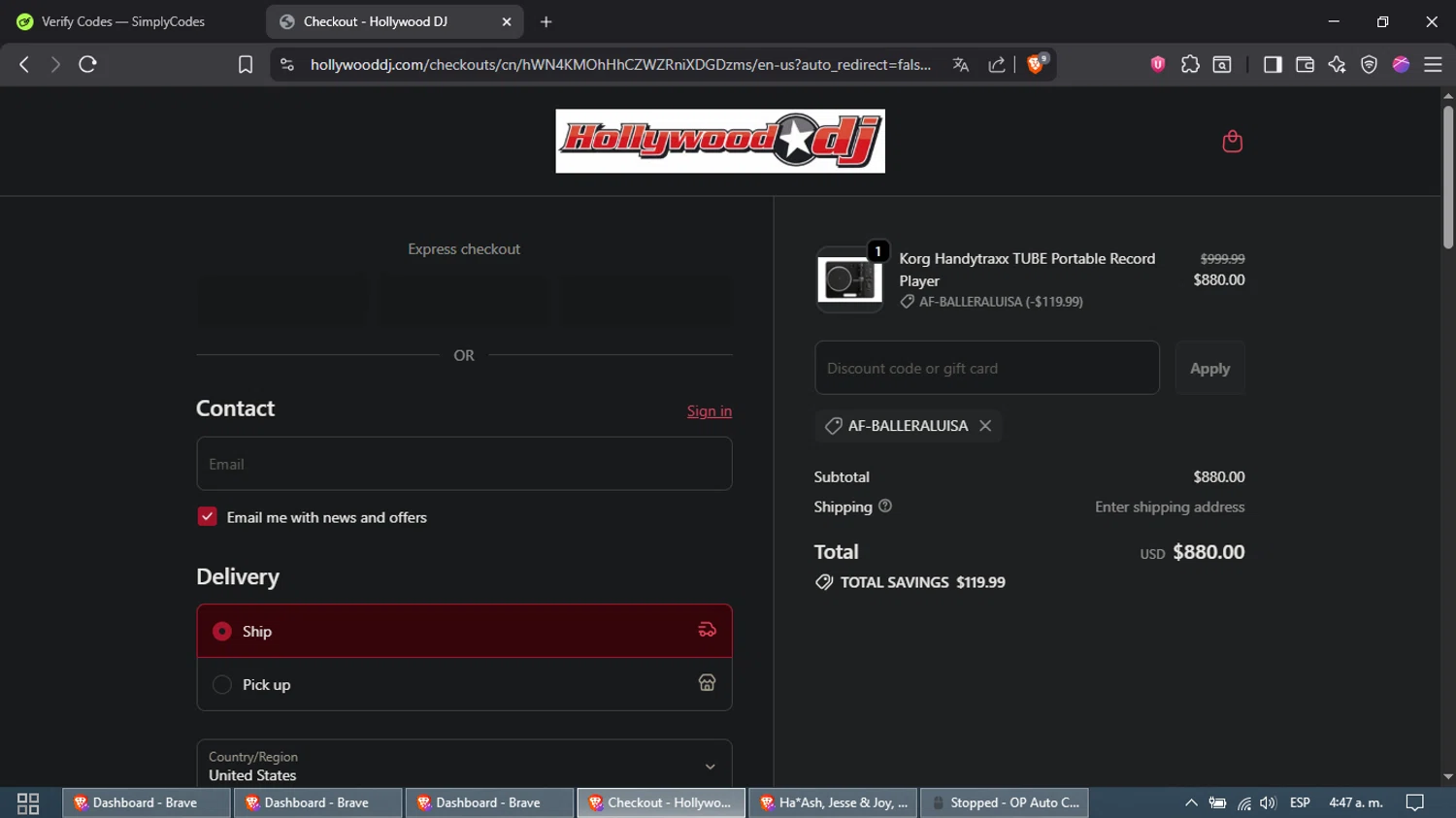Screen dimensions: 1456x818
Task: Open the profile avatar icon
Action: [x=1401, y=64]
